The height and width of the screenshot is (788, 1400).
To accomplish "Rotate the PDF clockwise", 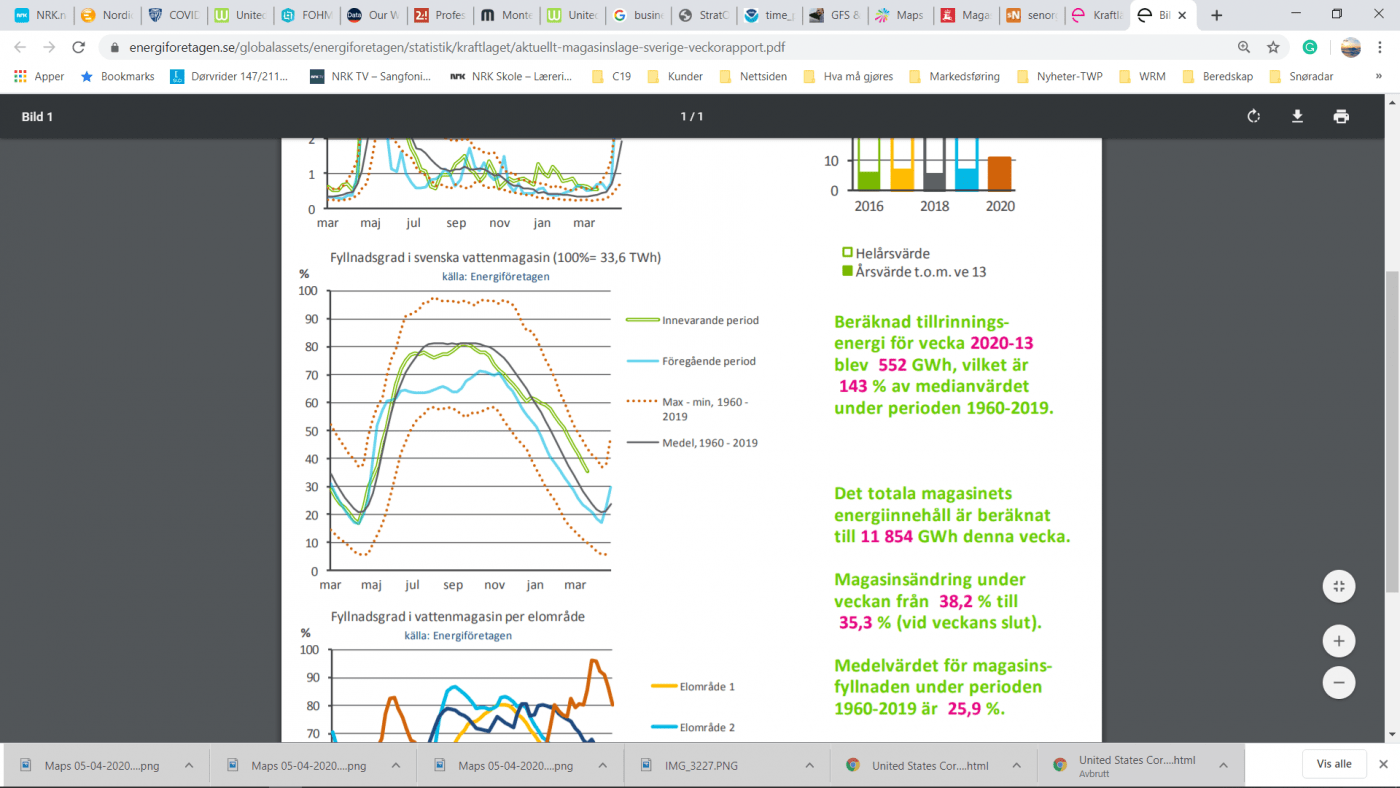I will pyautogui.click(x=1254, y=116).
